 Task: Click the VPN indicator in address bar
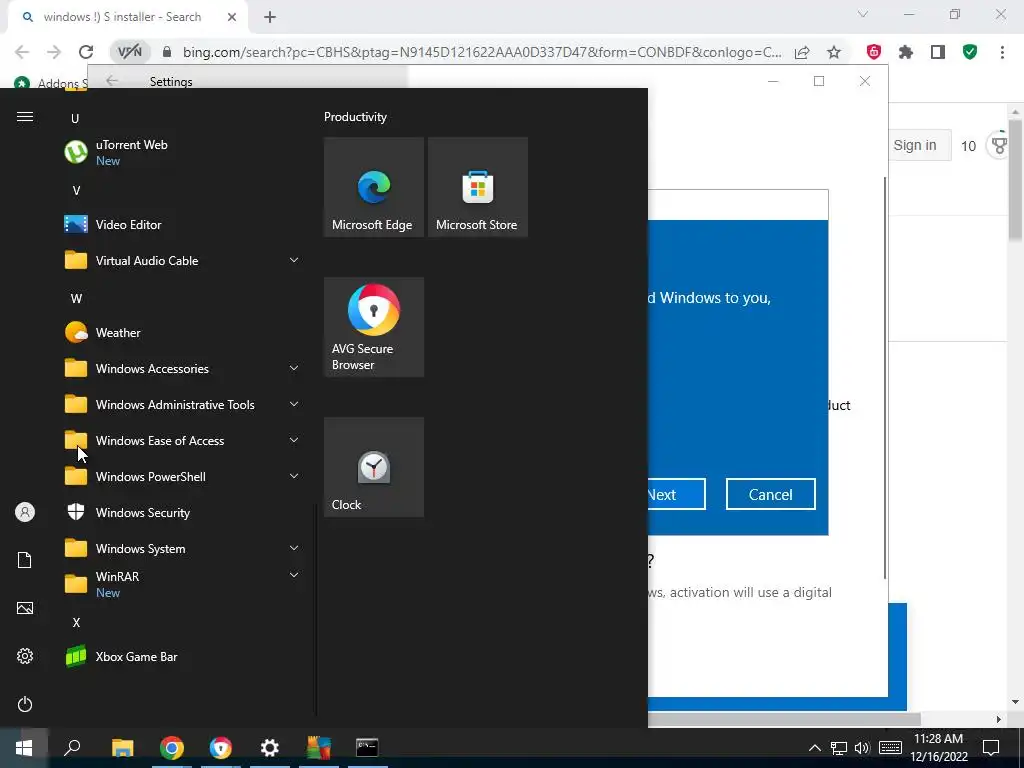pyautogui.click(x=129, y=52)
